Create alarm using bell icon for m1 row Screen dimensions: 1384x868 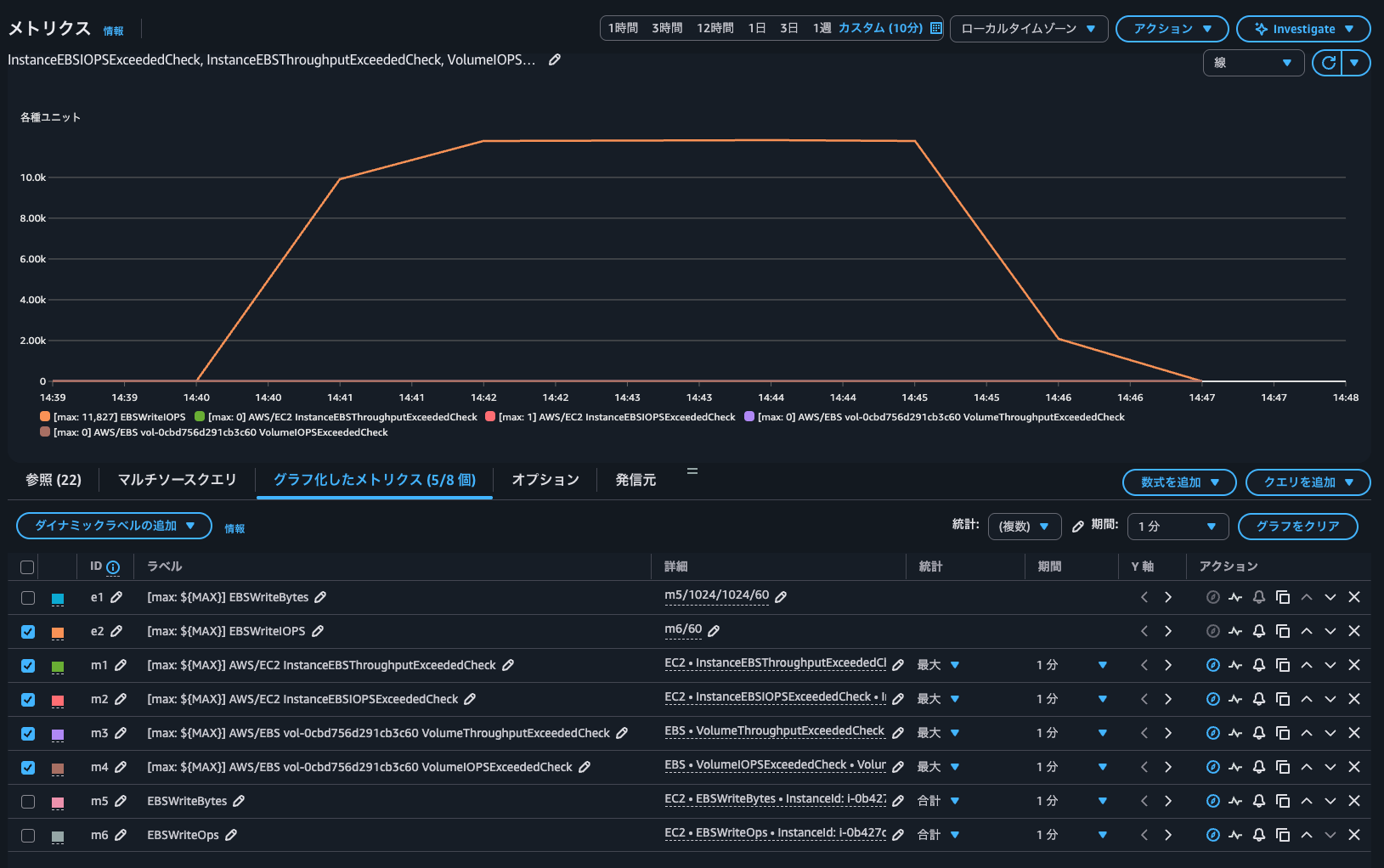coord(1259,665)
